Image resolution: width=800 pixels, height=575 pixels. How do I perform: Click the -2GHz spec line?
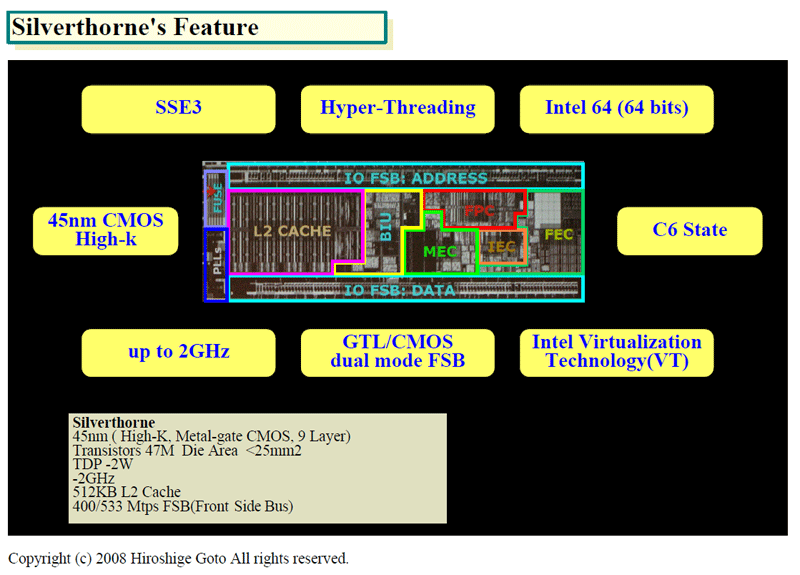click(x=94, y=478)
